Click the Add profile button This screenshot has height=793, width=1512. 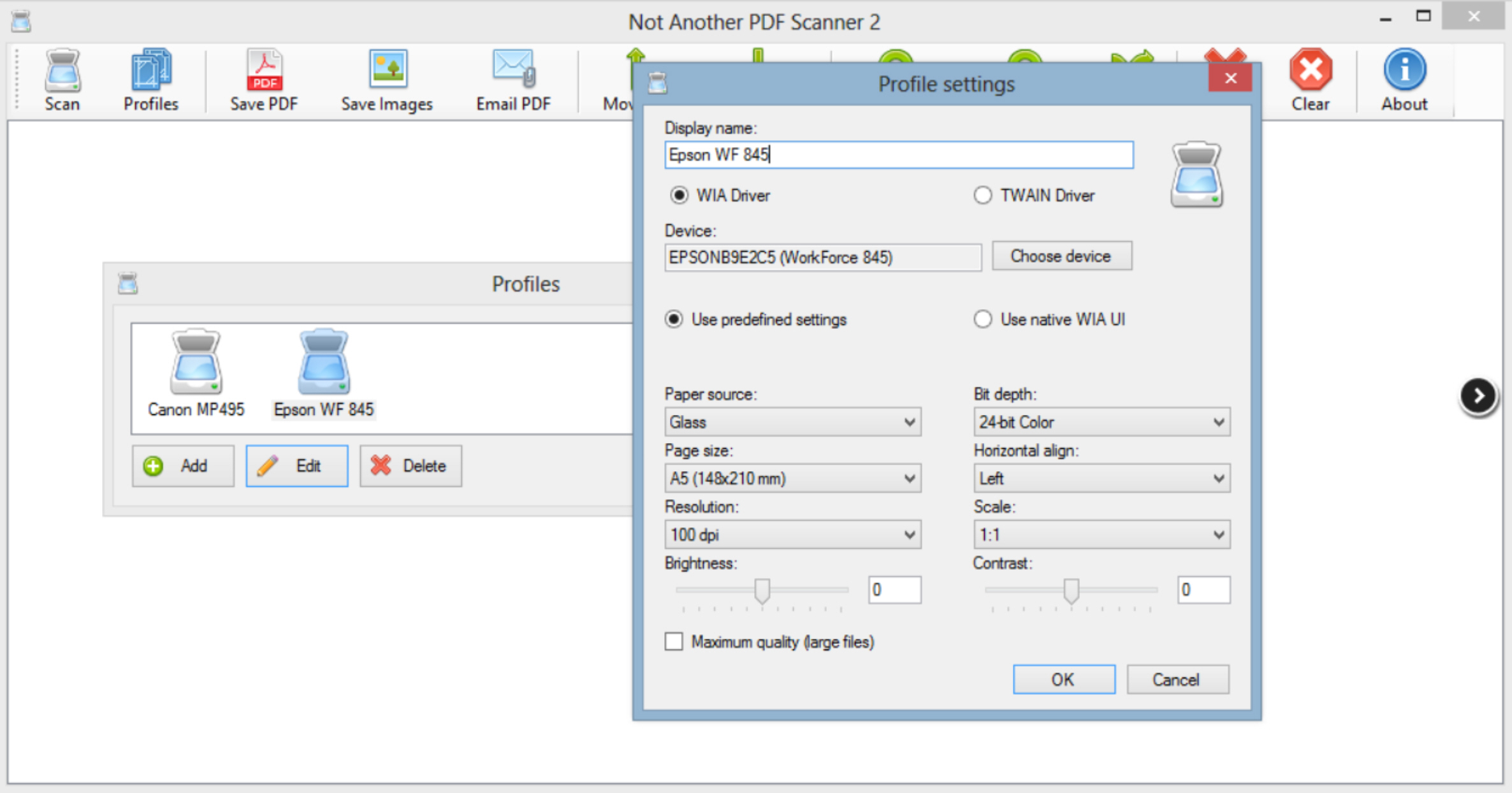click(180, 466)
